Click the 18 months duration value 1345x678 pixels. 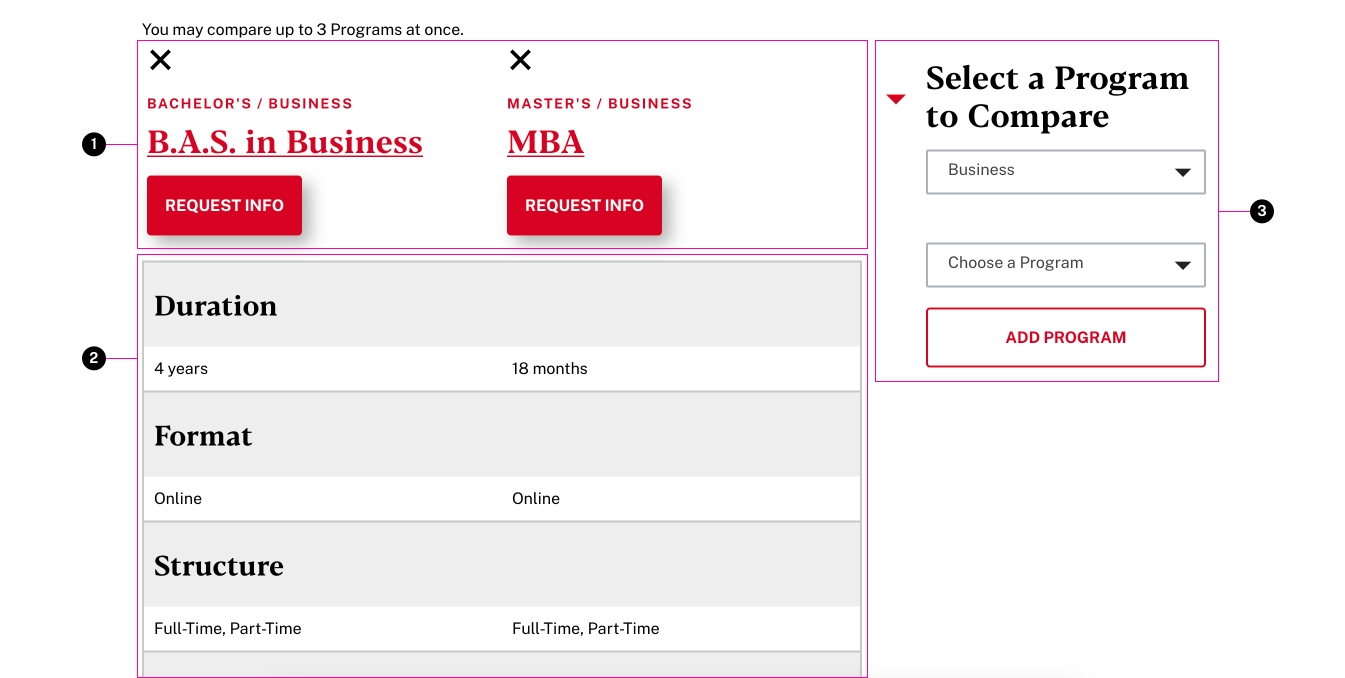coord(549,369)
